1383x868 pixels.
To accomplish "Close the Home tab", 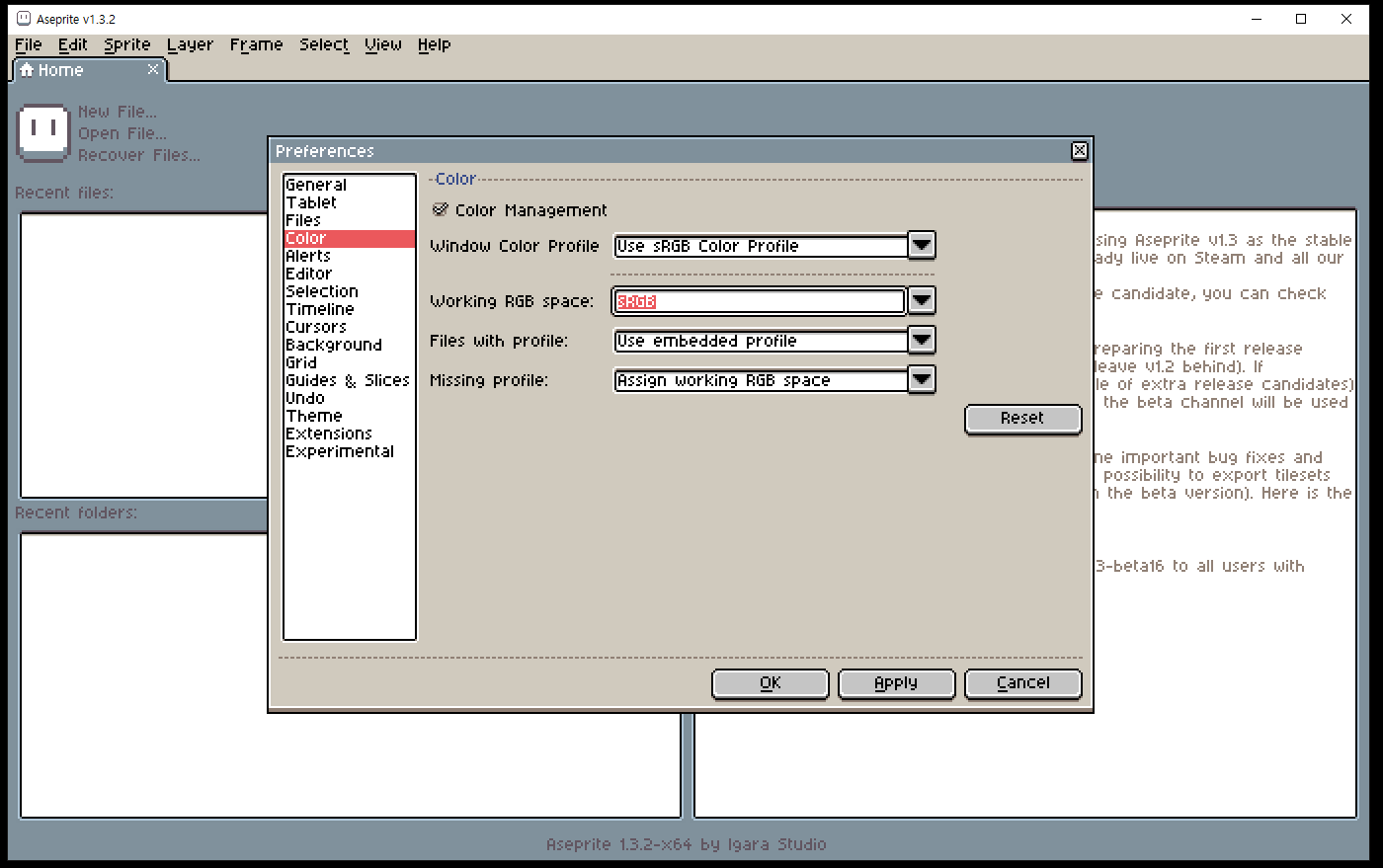I will pyautogui.click(x=153, y=69).
